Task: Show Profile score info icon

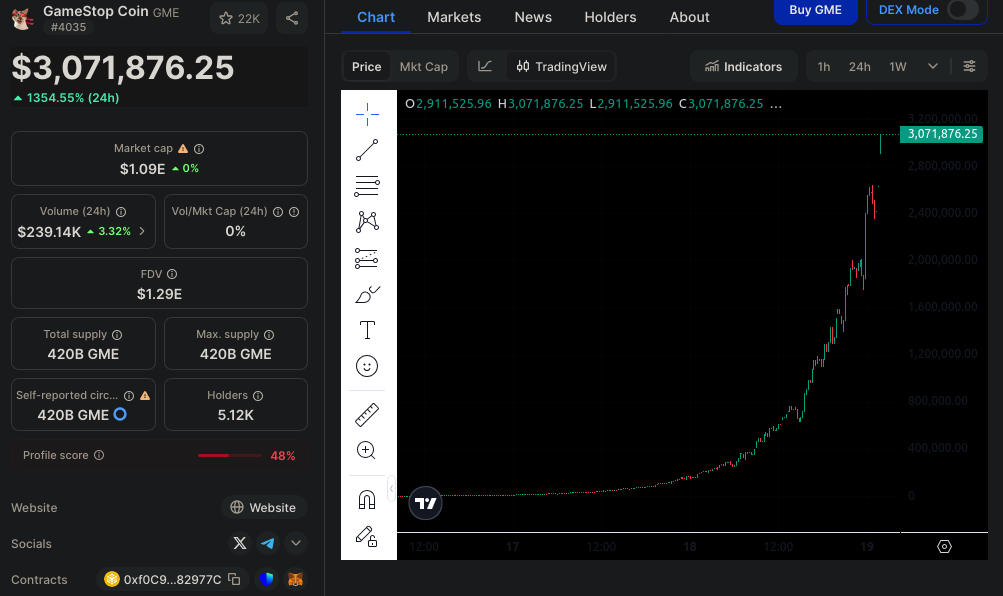Action: [99, 455]
